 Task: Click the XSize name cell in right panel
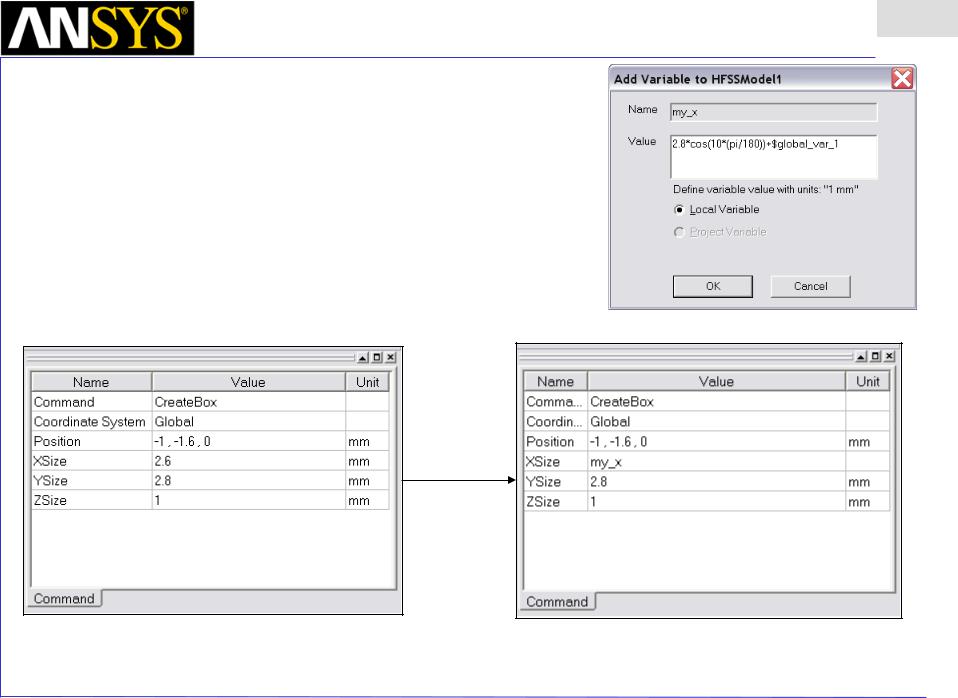pos(555,461)
